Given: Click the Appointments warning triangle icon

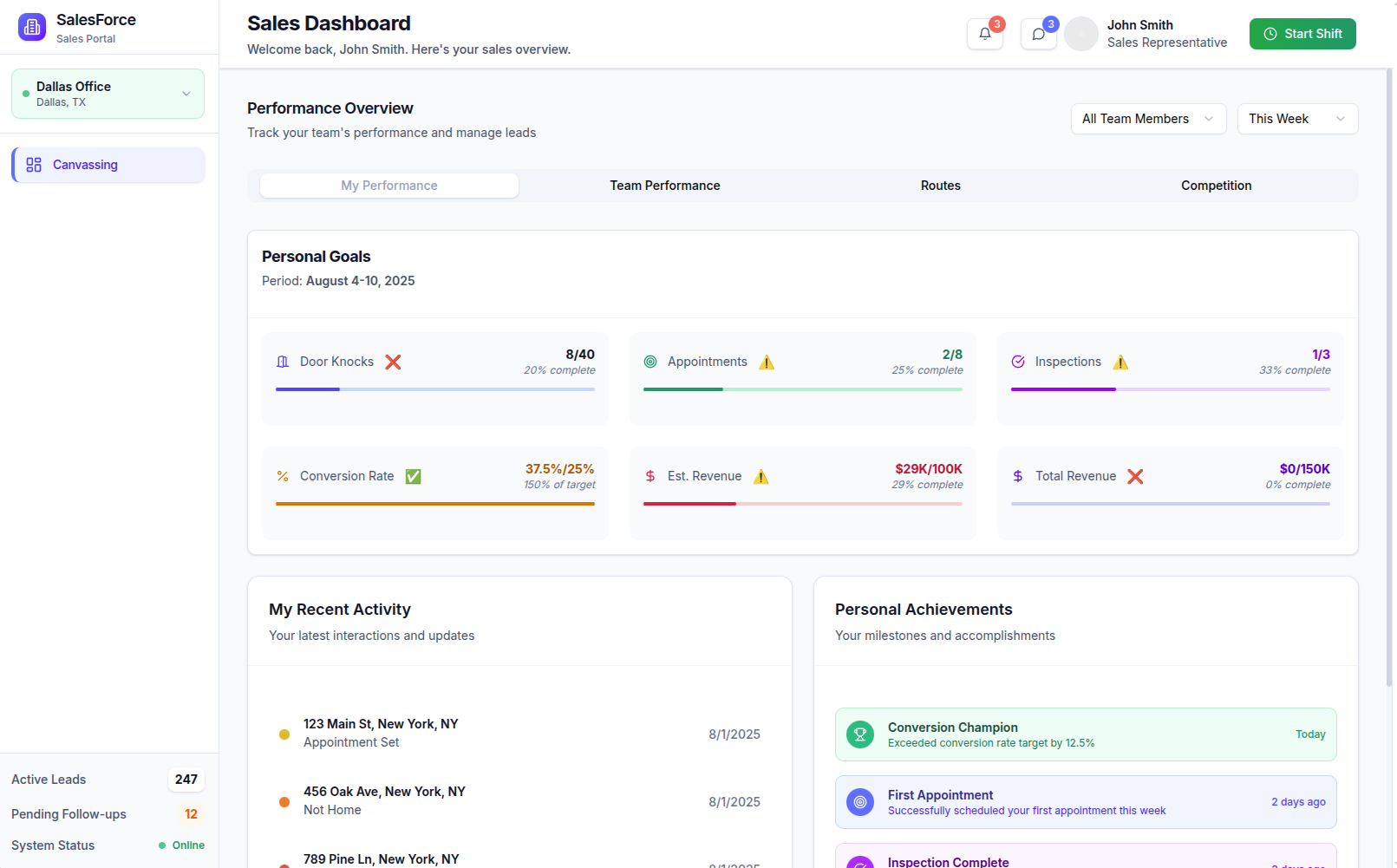Looking at the screenshot, I should point(767,362).
